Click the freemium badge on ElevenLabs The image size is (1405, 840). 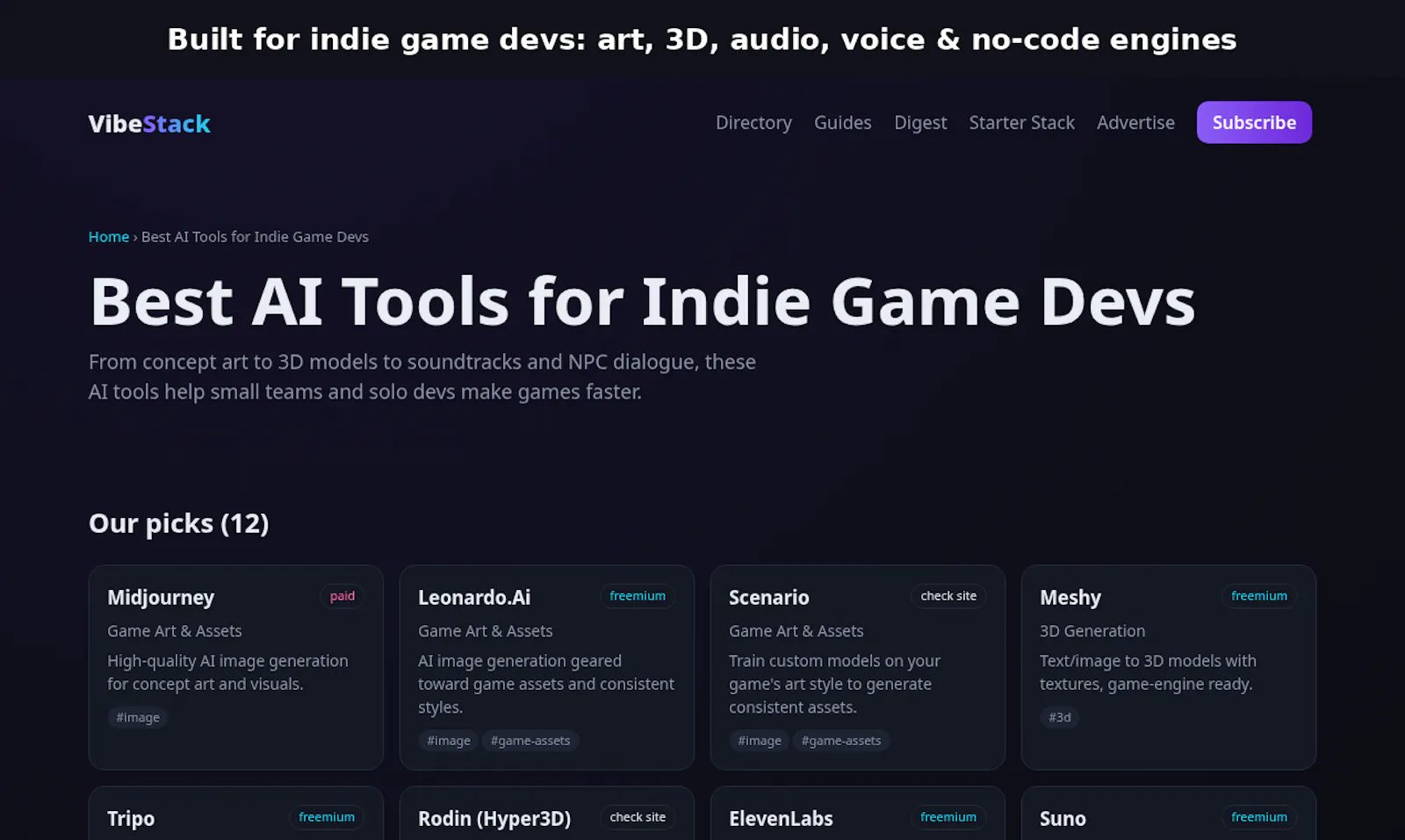[948, 817]
